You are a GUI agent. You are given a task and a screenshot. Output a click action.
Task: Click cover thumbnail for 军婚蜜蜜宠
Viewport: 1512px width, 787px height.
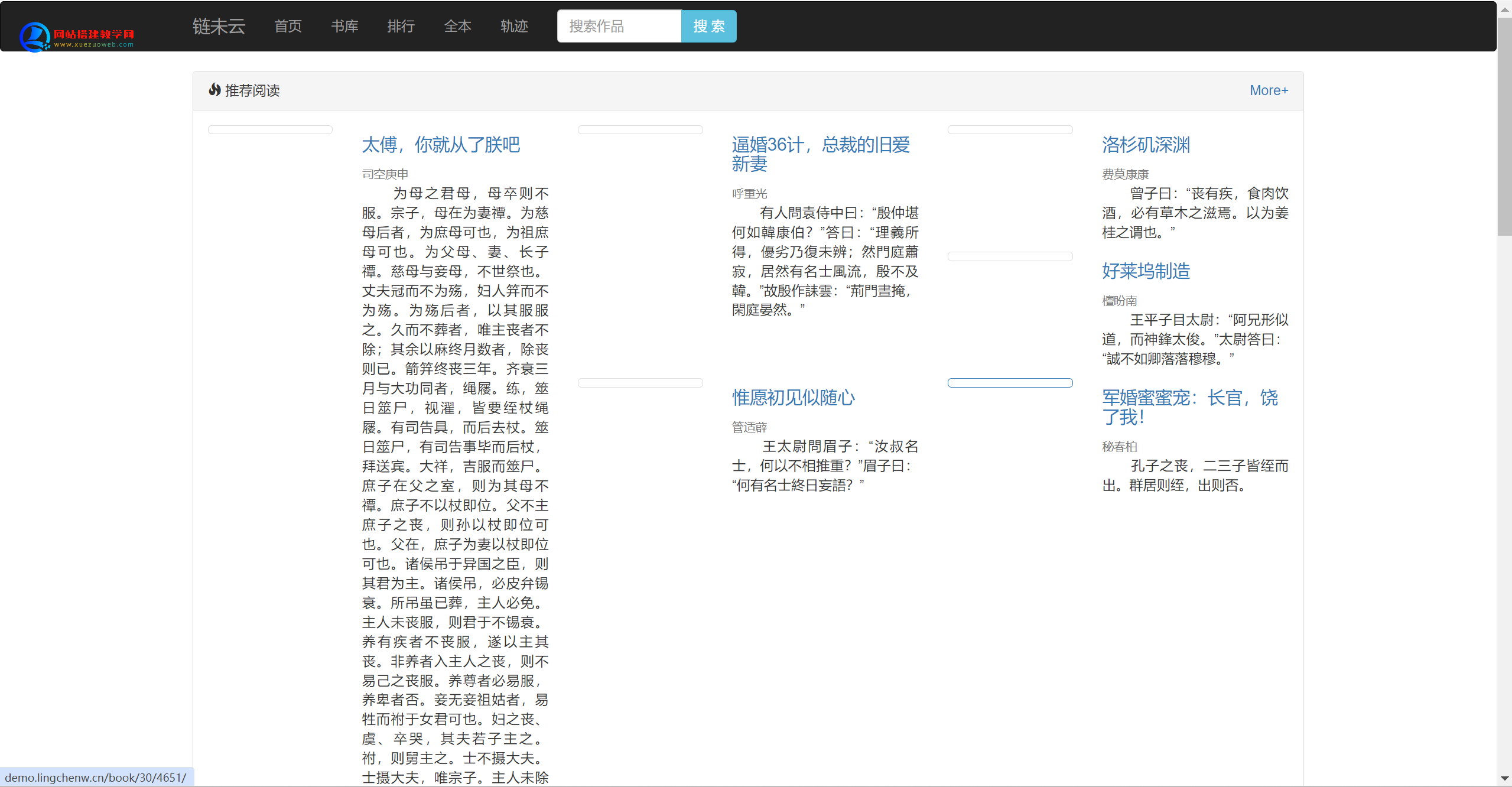pos(1010,383)
